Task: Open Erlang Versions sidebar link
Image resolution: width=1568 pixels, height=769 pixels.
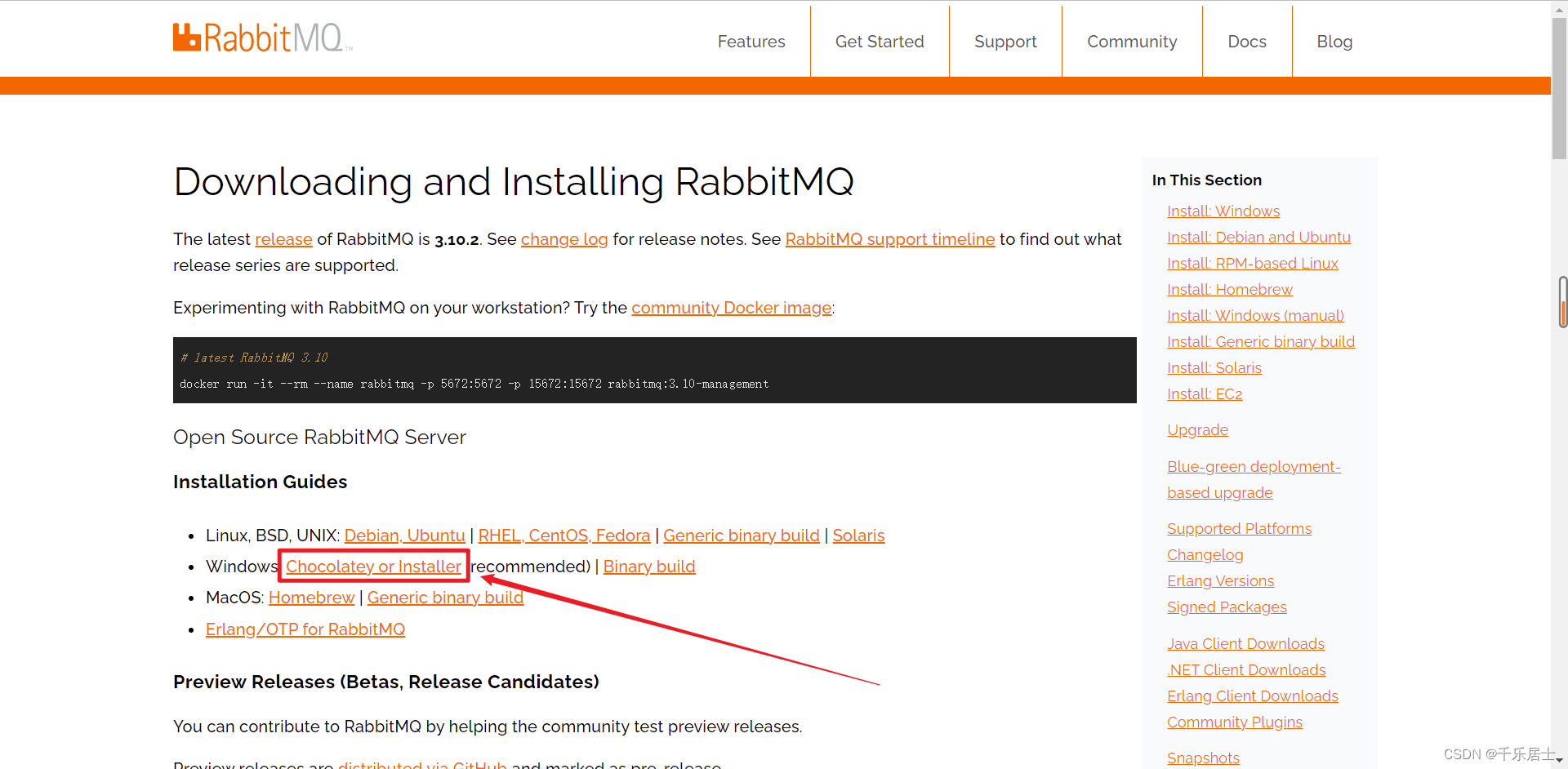Action: [x=1220, y=581]
